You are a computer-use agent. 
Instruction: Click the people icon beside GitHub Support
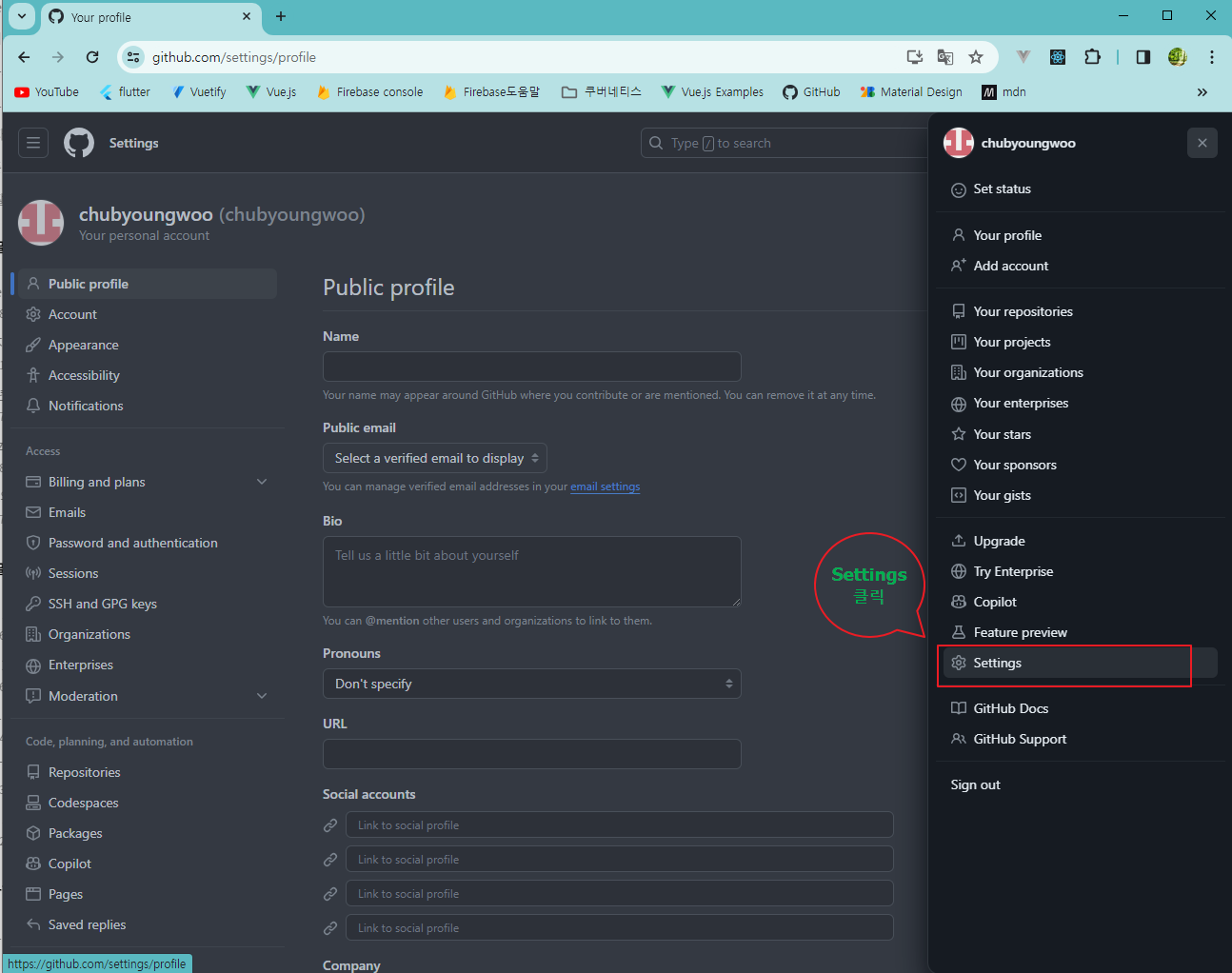(959, 739)
